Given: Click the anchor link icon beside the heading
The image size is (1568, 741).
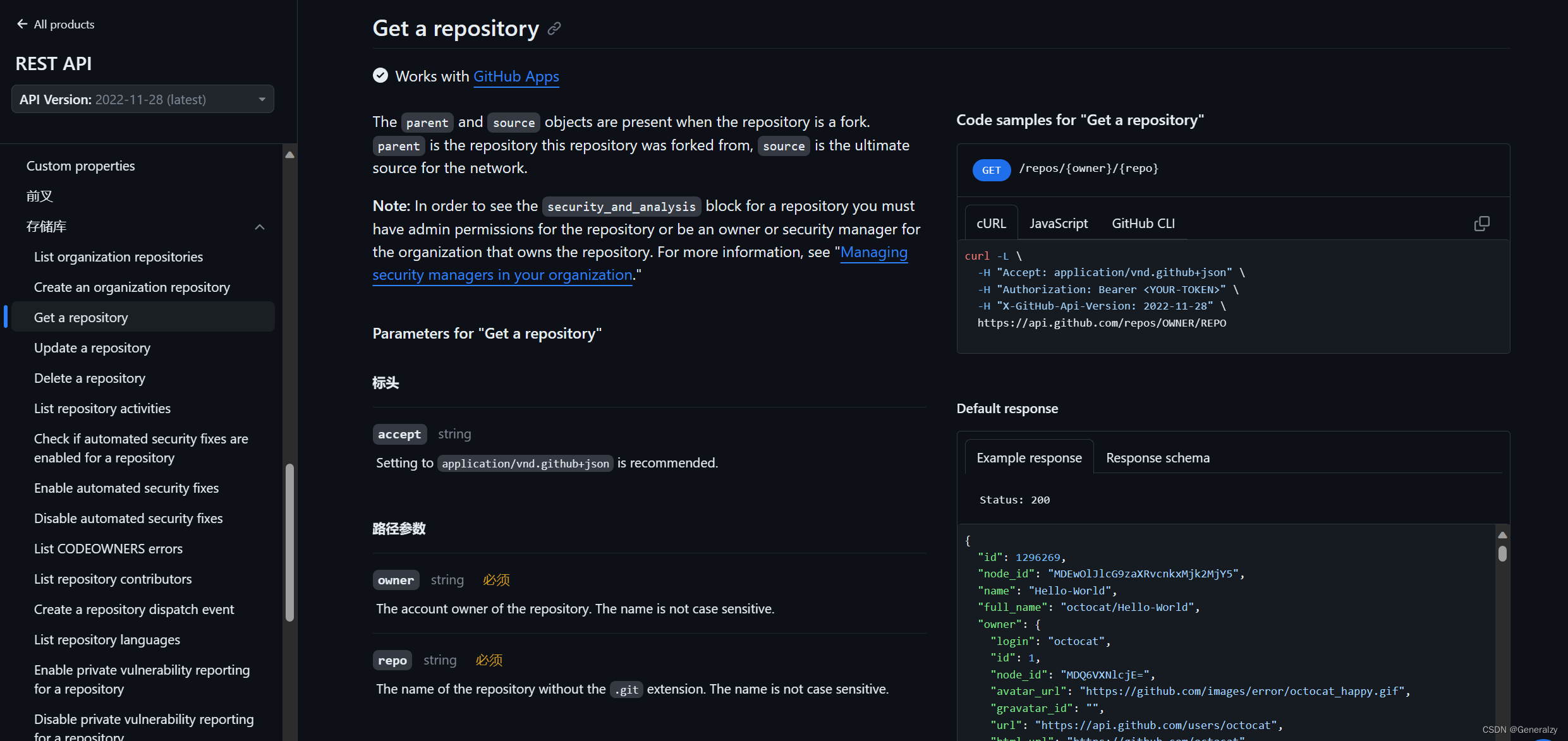Looking at the screenshot, I should click(554, 29).
